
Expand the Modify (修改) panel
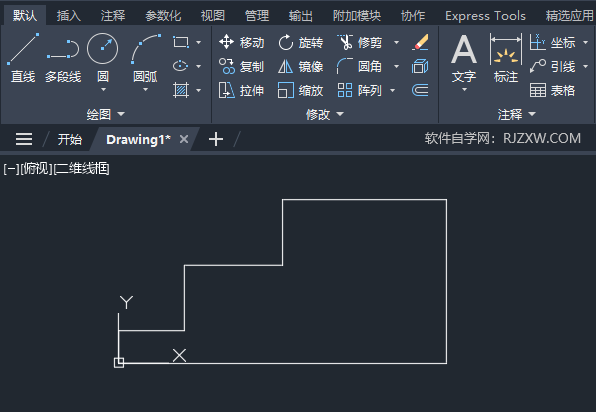(x=325, y=114)
